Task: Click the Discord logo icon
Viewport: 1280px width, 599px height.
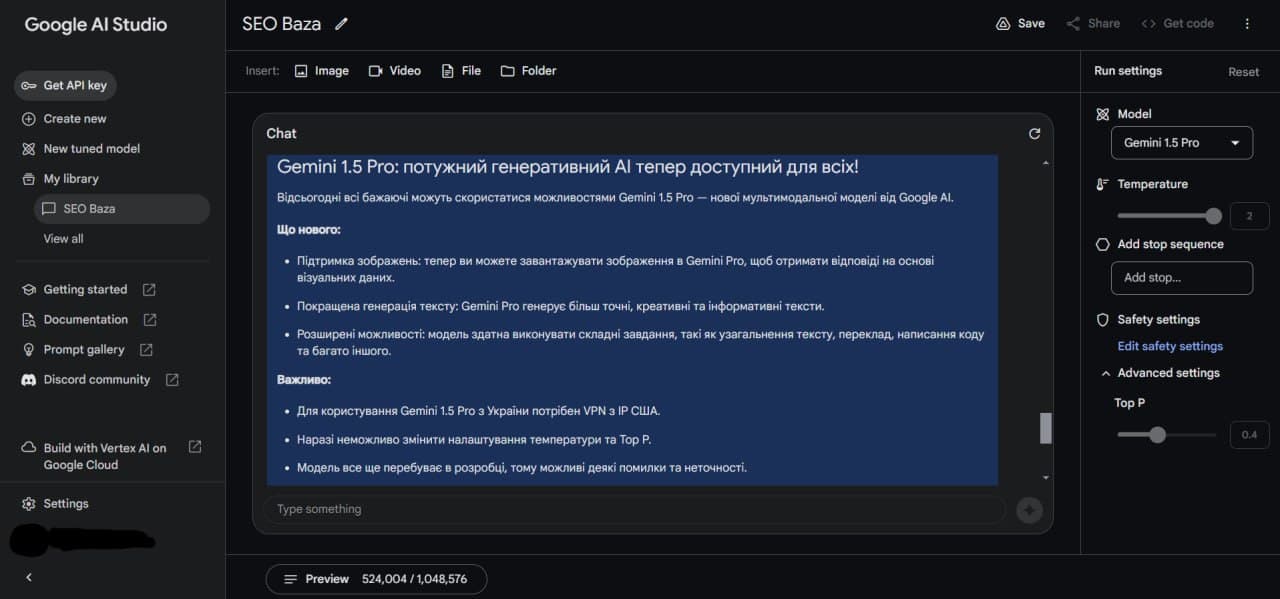Action: pyautogui.click(x=29, y=380)
